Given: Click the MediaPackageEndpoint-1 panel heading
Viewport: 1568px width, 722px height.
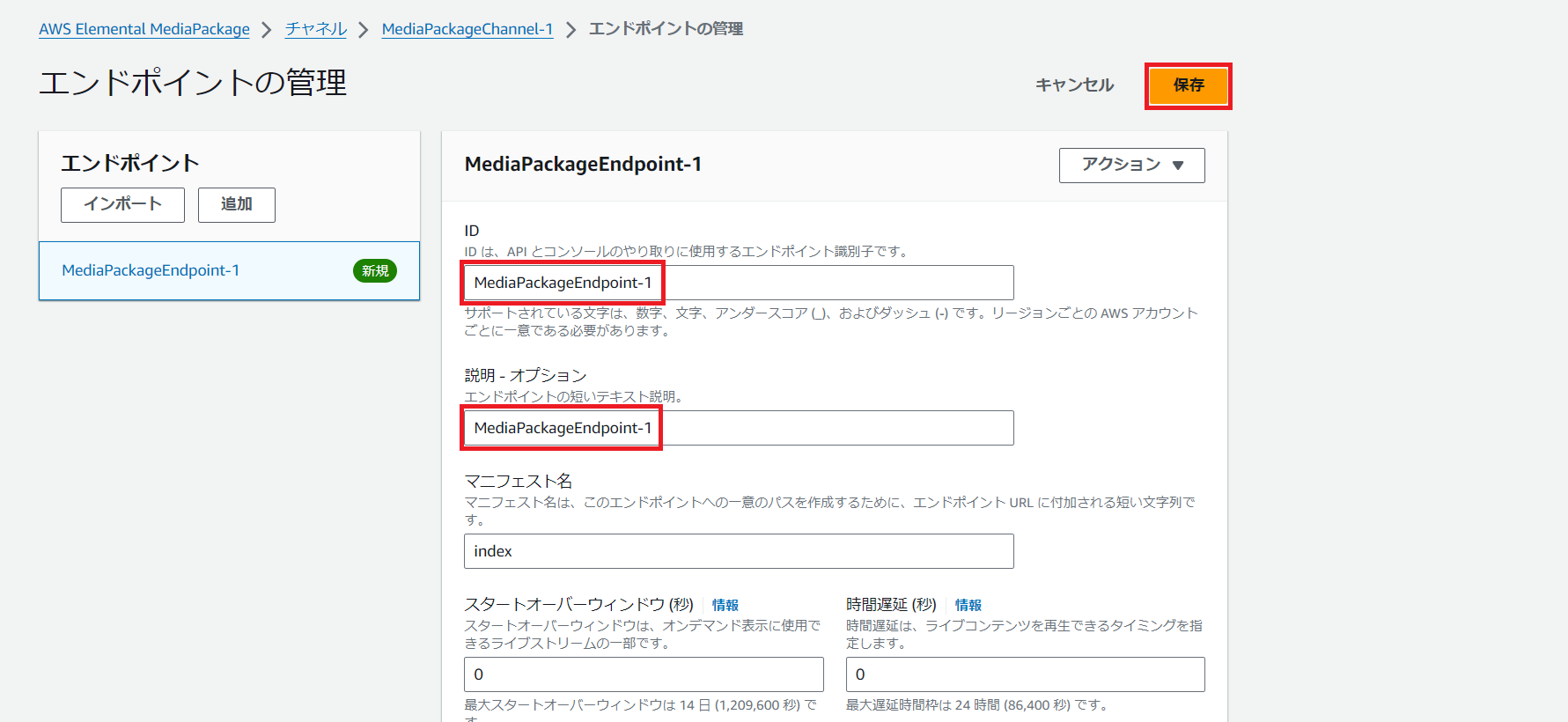Looking at the screenshot, I should pos(583,165).
